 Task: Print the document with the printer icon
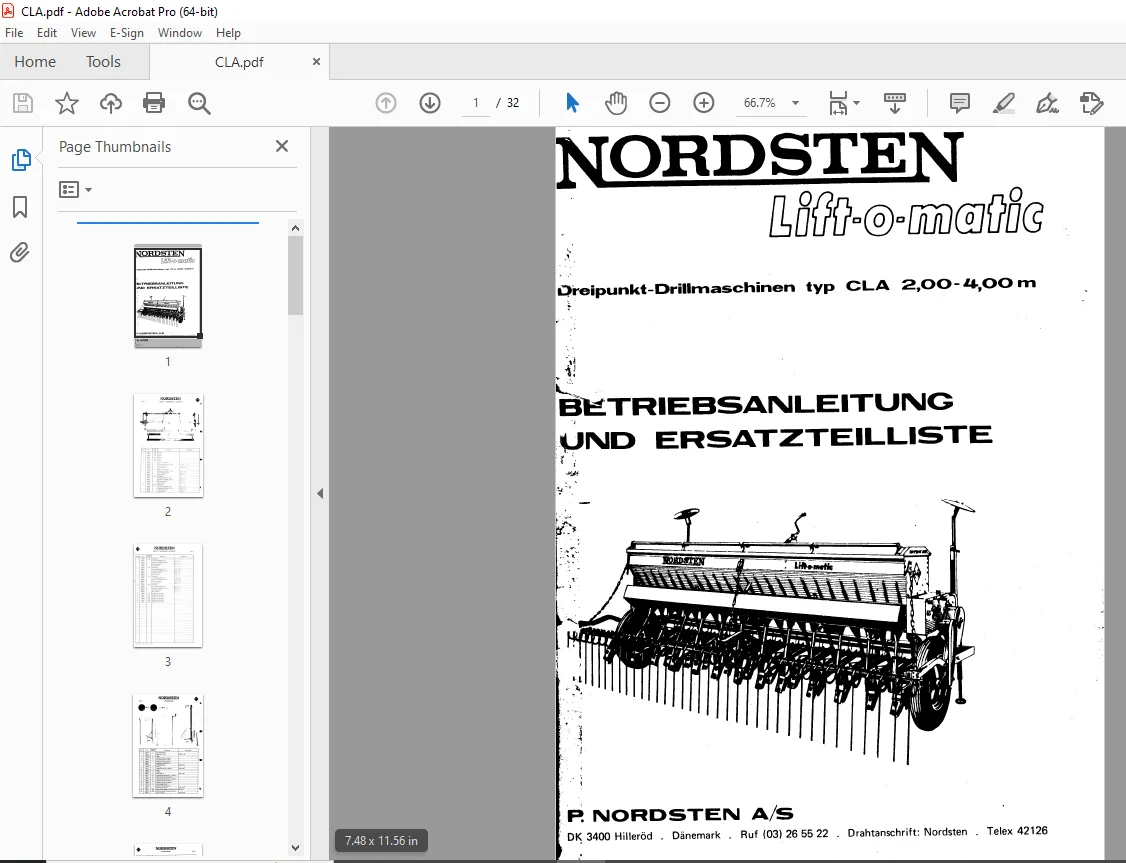tap(154, 103)
